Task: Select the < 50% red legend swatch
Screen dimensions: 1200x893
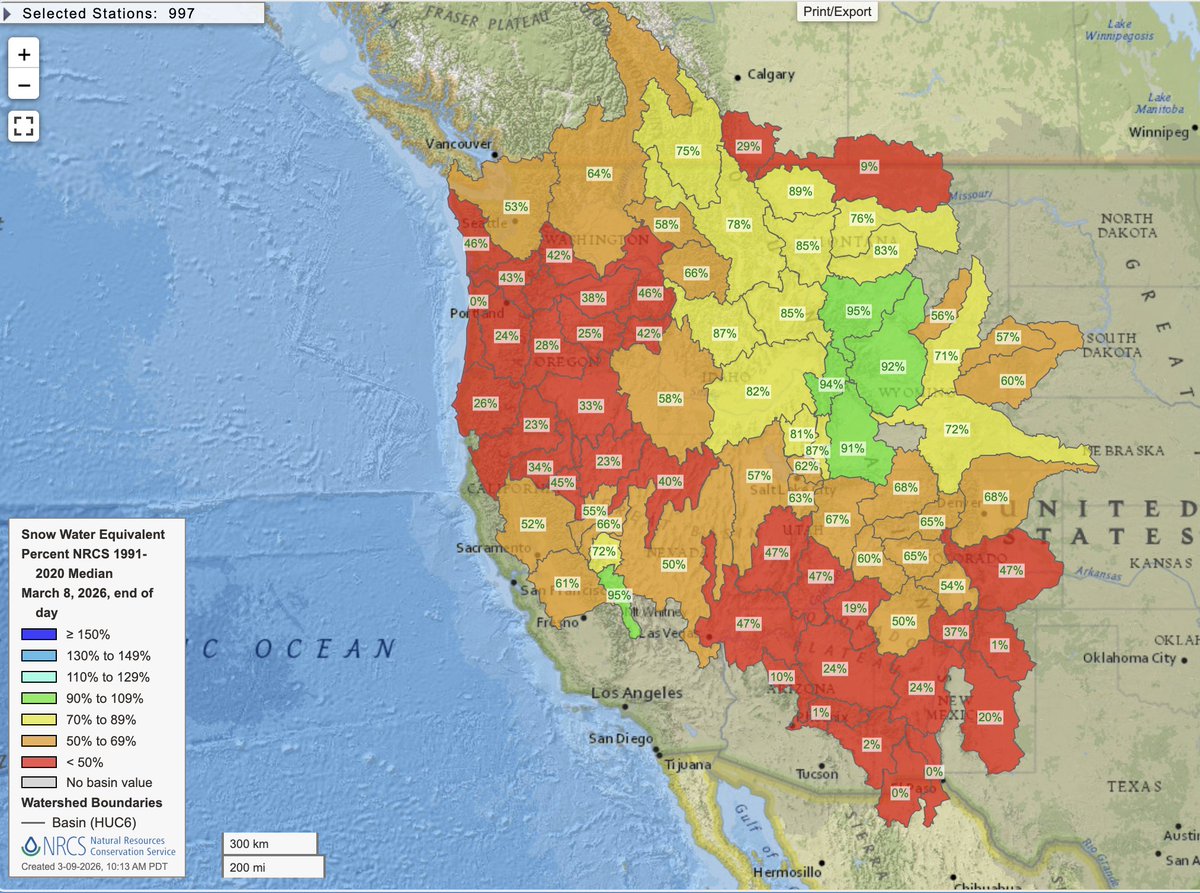Action: (38, 762)
